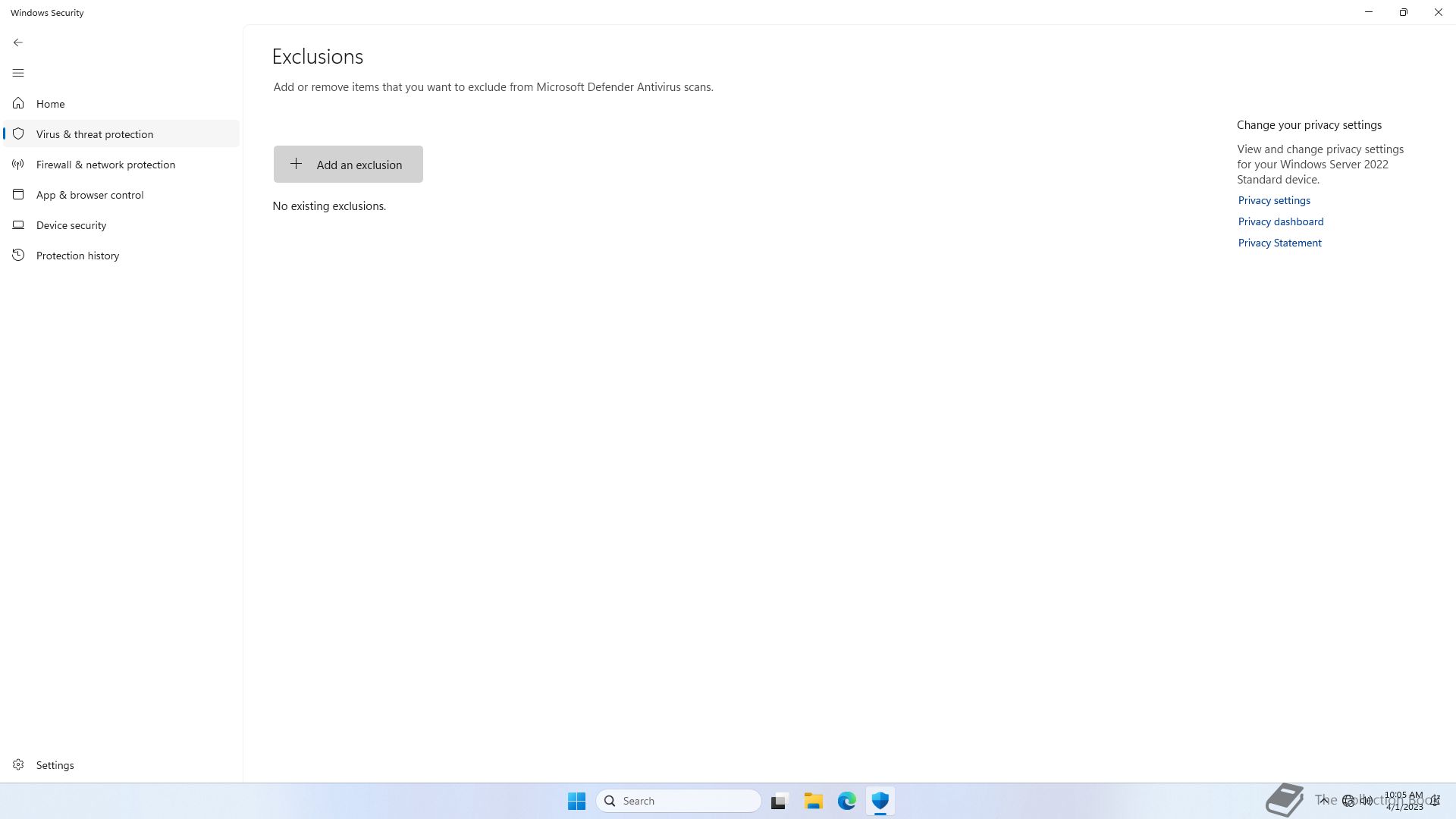Click Add an exclusion button
The width and height of the screenshot is (1456, 819).
[348, 164]
